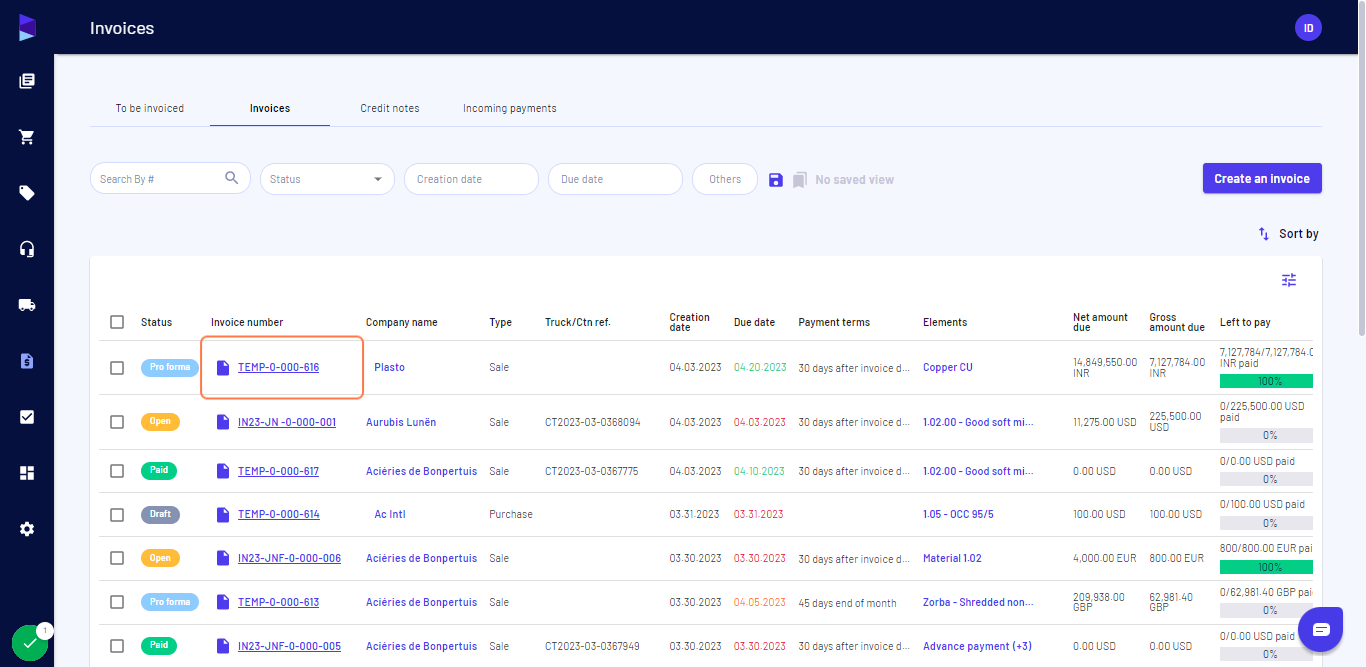Image resolution: width=1366 pixels, height=667 pixels.
Task: Click the search magnifier icon
Action: [232, 178]
